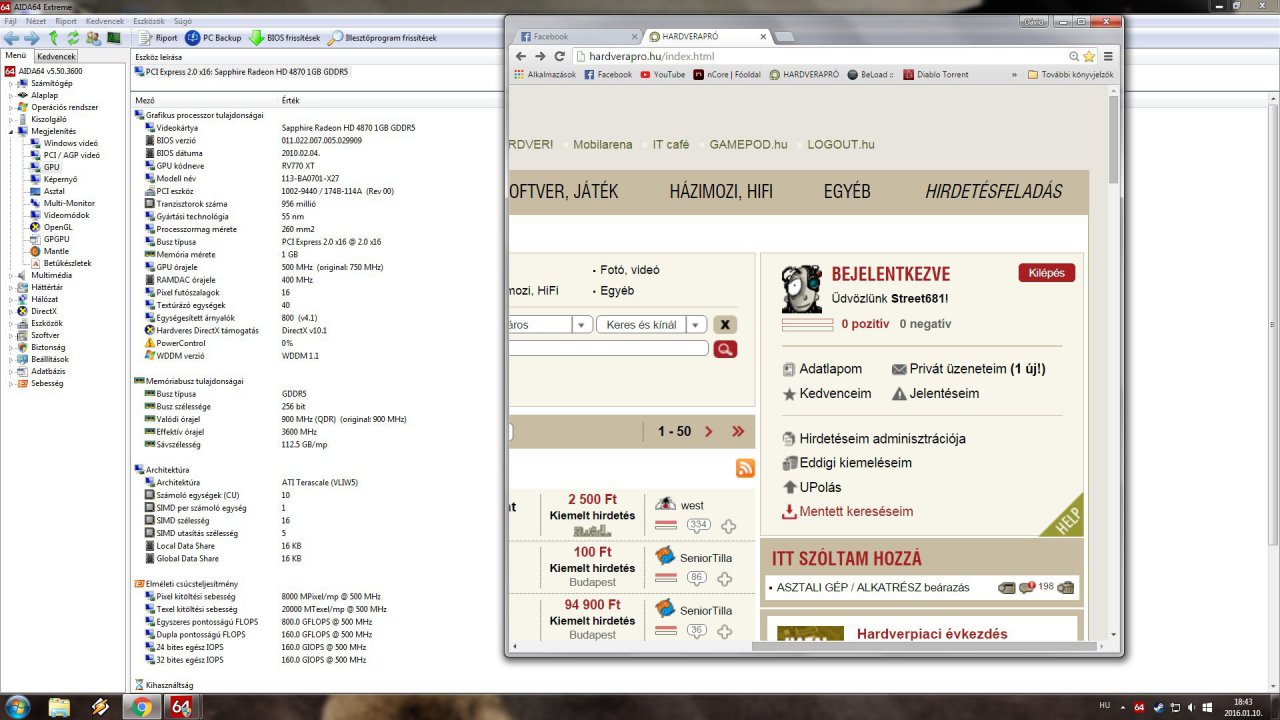Select PCI / AGP videó tree item
This screenshot has width=1280, height=720.
64,155
